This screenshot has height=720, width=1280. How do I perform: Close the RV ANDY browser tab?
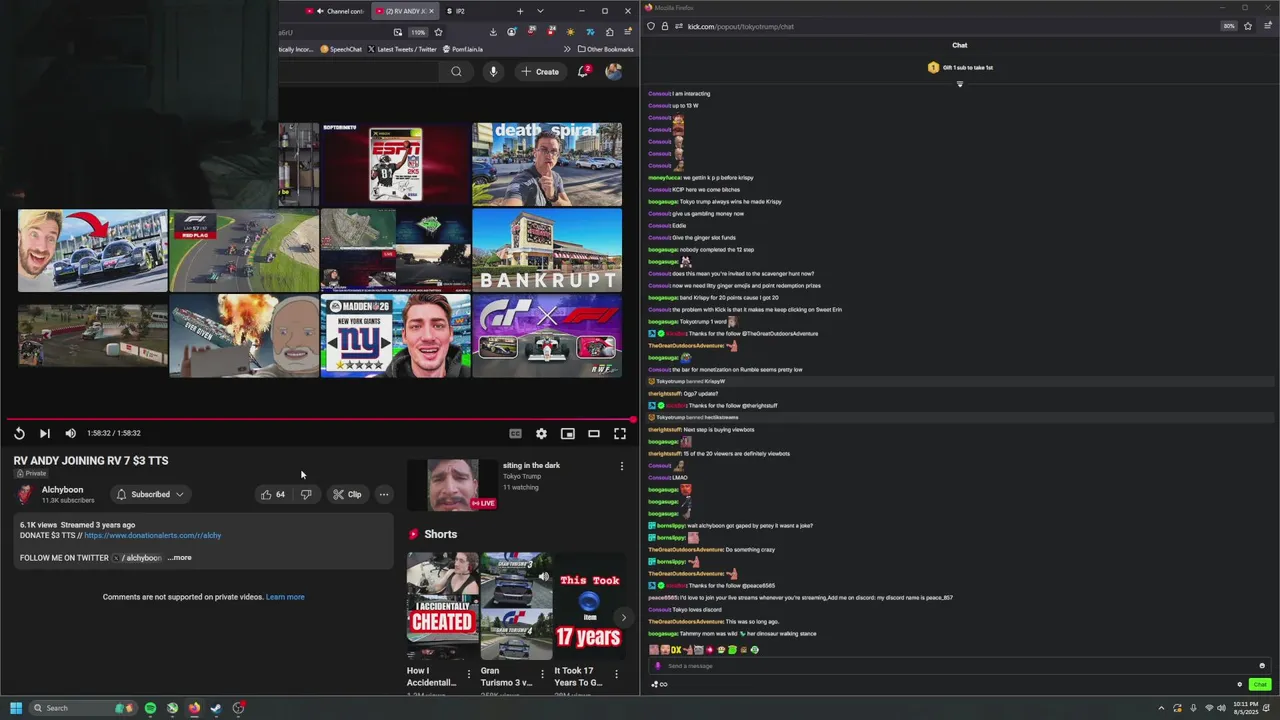[x=432, y=11]
